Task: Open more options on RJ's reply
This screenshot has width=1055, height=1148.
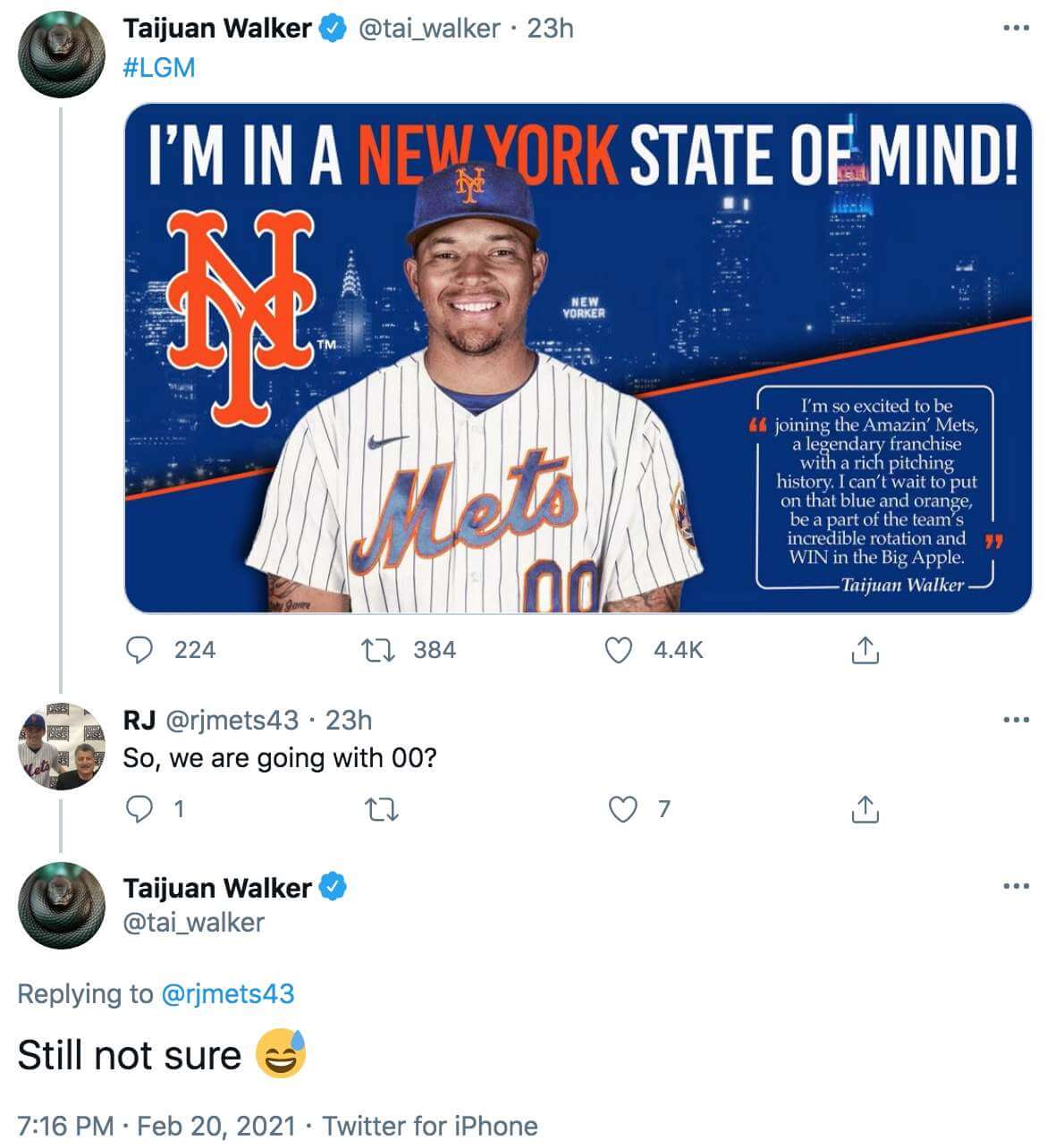Action: tap(1016, 720)
